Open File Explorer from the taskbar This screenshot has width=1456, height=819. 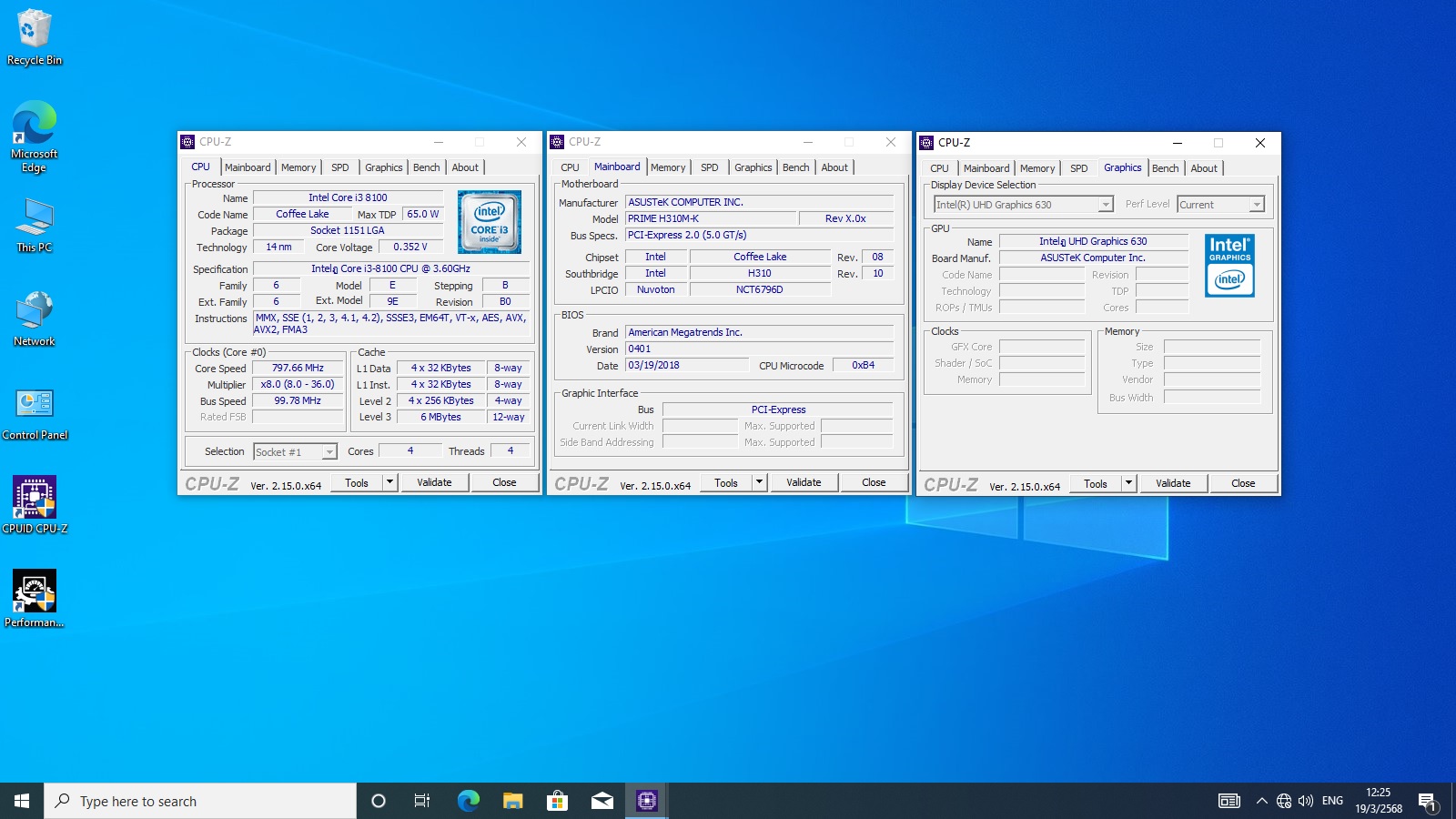click(512, 801)
